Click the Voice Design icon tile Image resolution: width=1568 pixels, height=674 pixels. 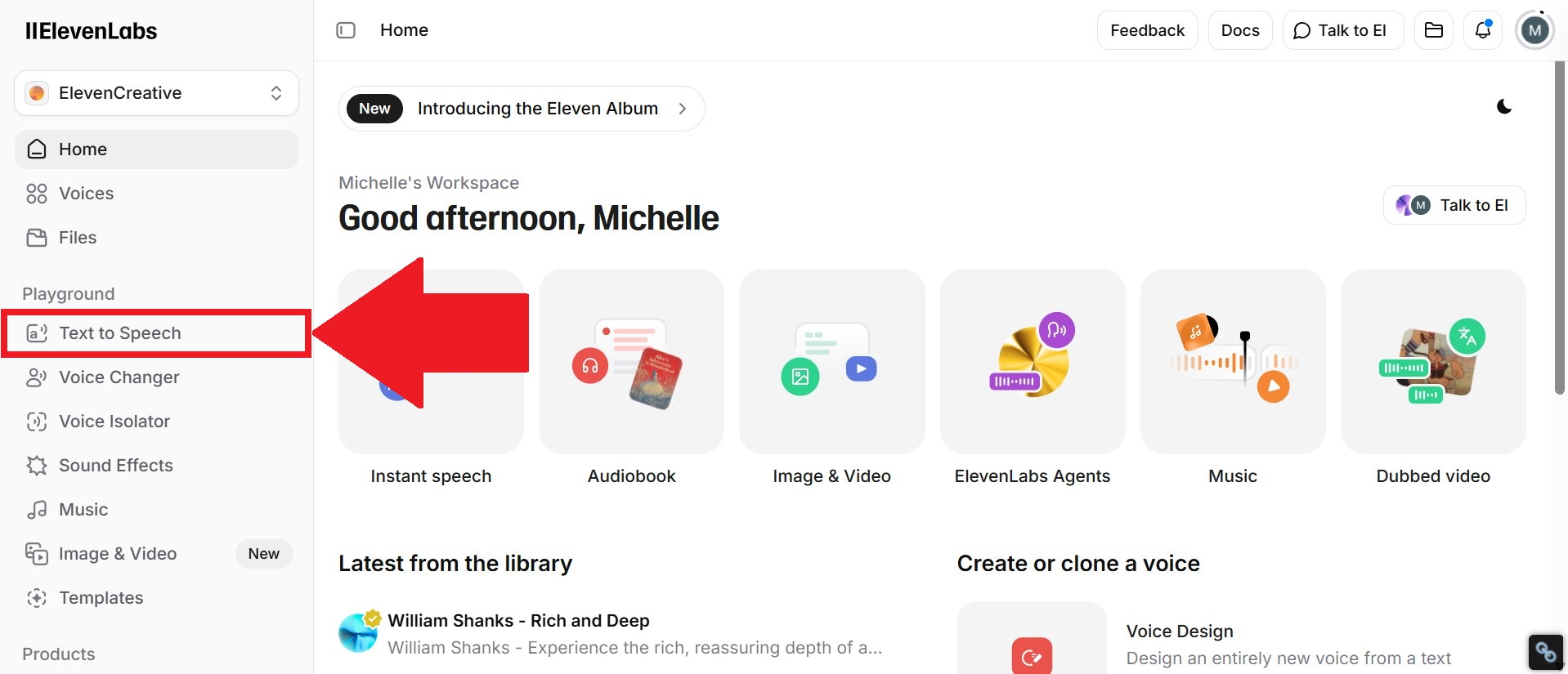1032,638
